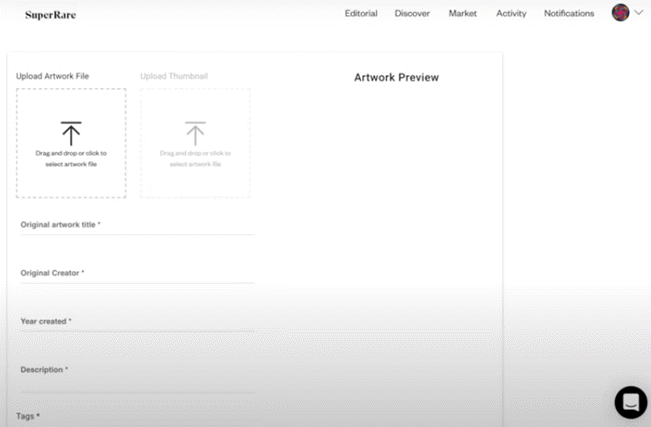
Task: Focus the Original artwork title field
Action: point(136,226)
